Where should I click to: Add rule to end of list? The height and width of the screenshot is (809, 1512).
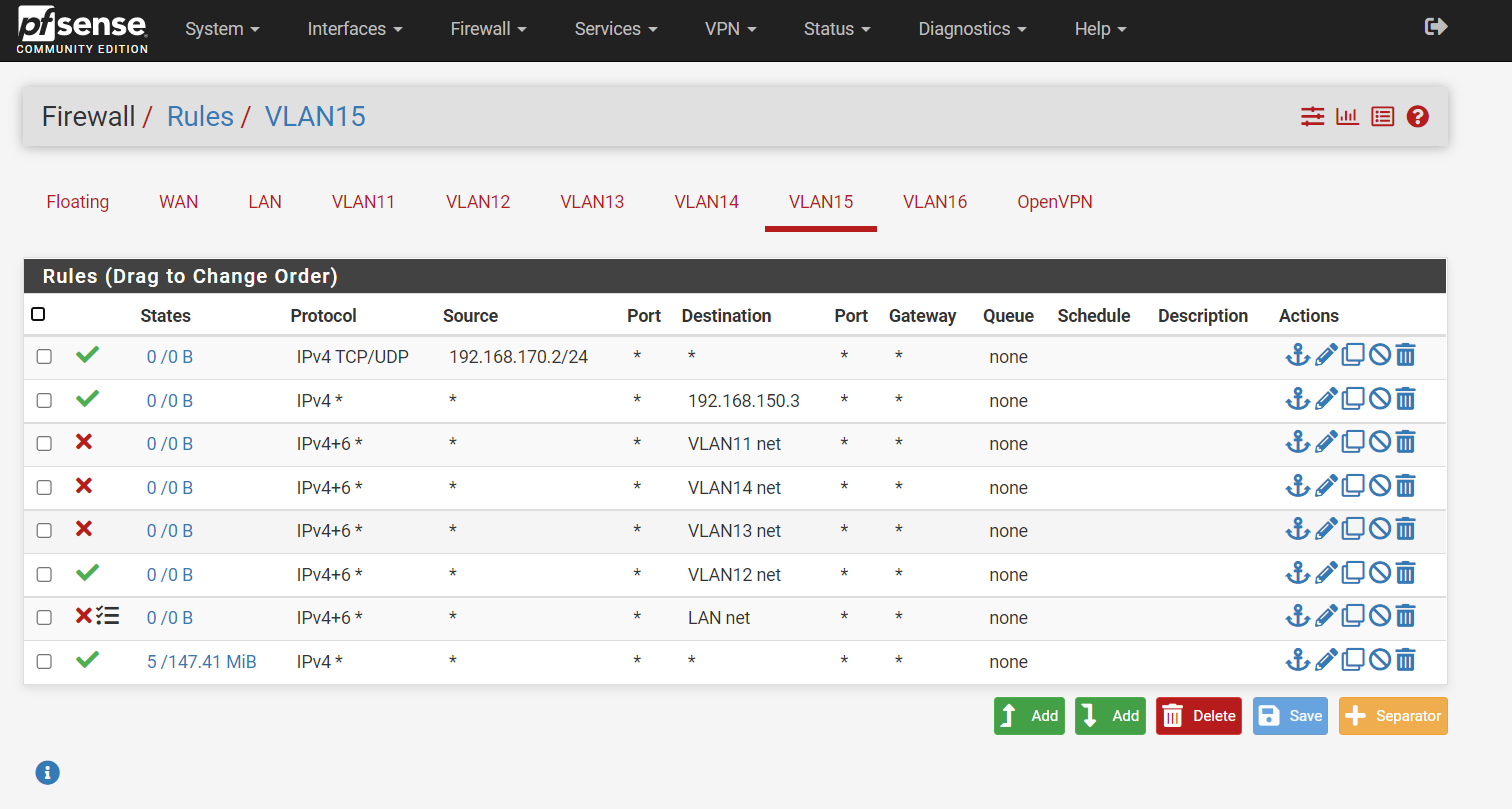1110,716
